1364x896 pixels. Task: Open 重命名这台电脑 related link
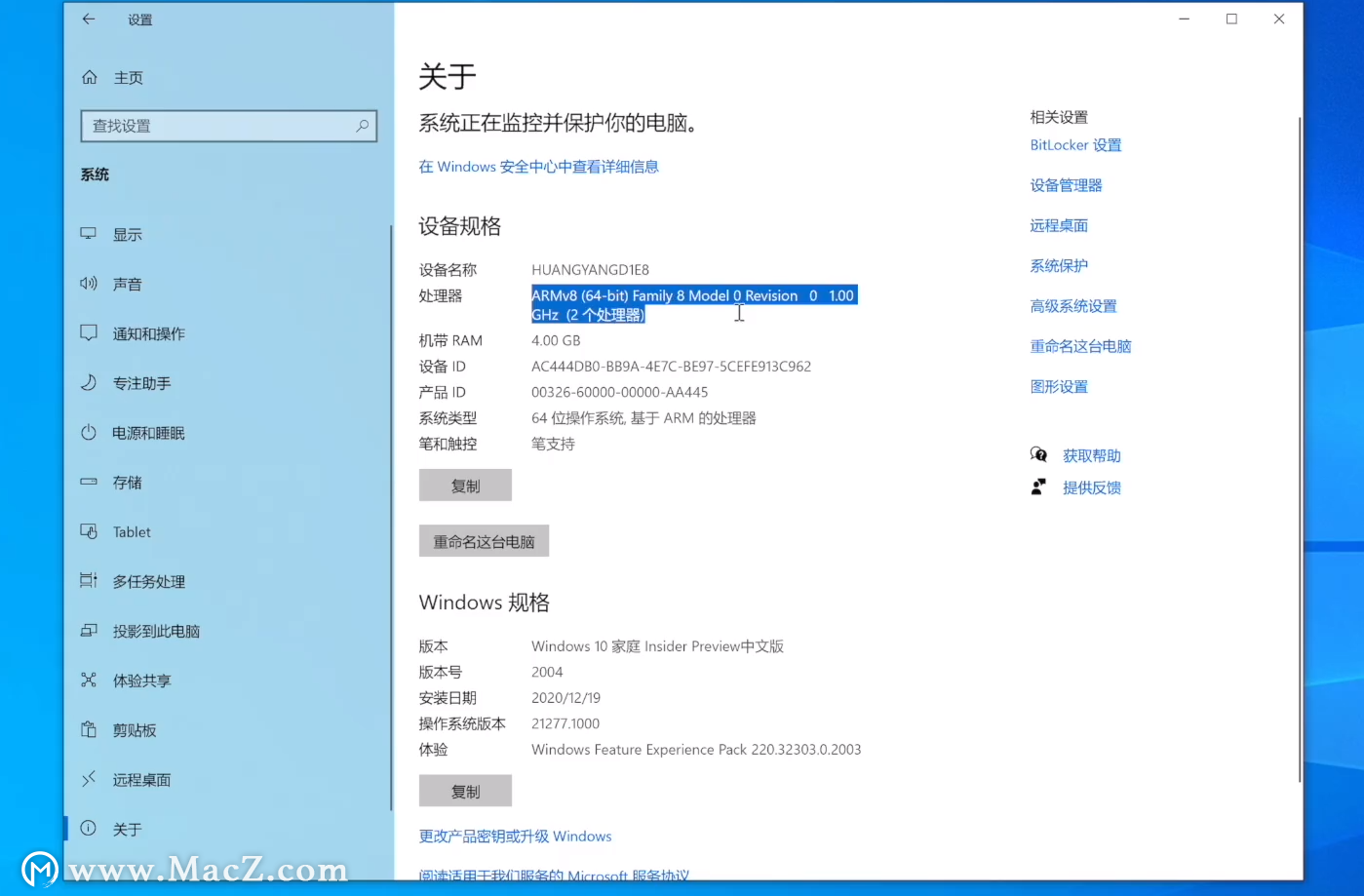[1080, 346]
